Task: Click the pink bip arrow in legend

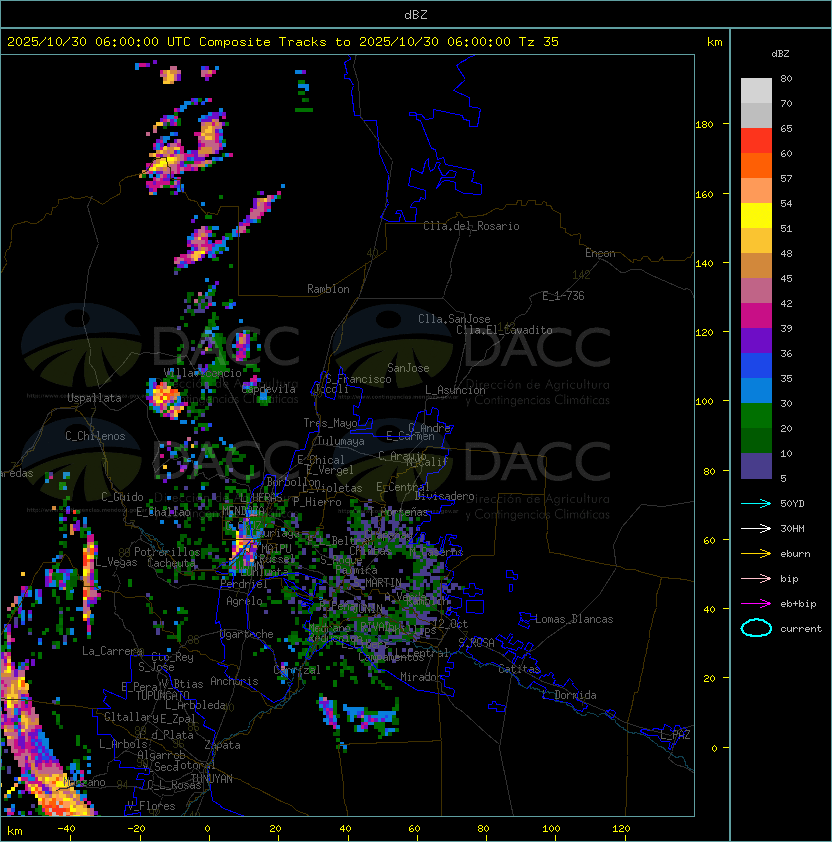Action: tap(756, 578)
